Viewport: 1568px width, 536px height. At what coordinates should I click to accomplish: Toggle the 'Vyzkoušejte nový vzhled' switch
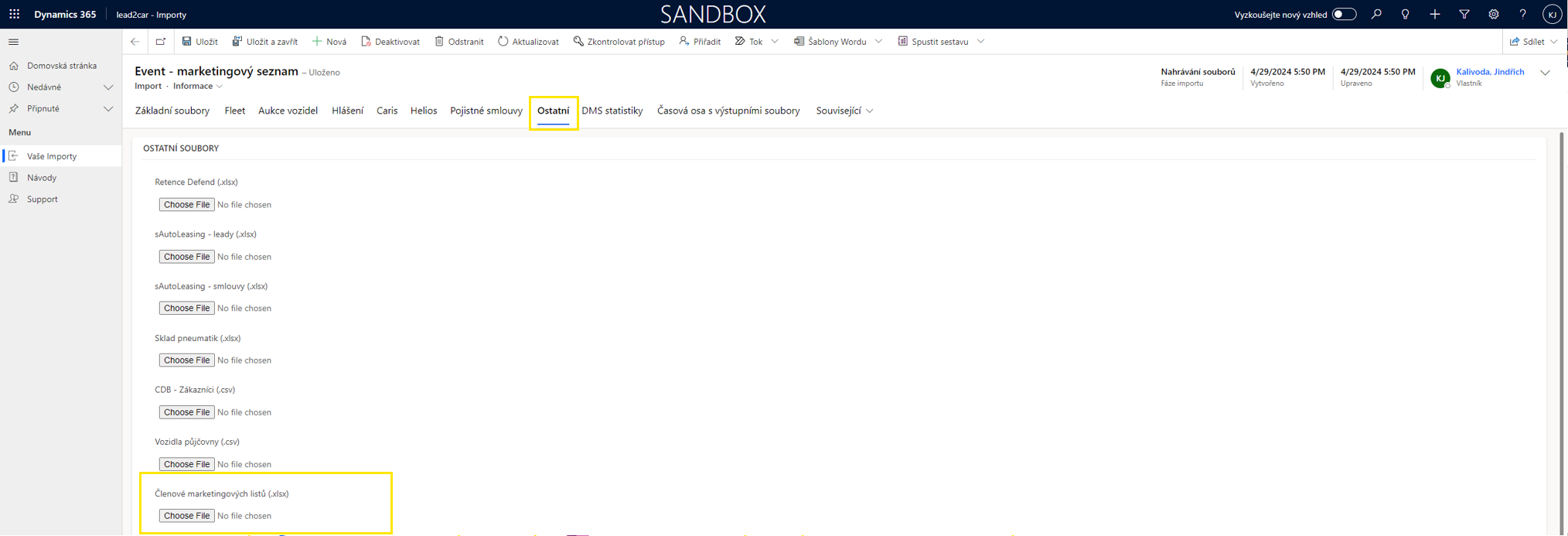(1344, 14)
